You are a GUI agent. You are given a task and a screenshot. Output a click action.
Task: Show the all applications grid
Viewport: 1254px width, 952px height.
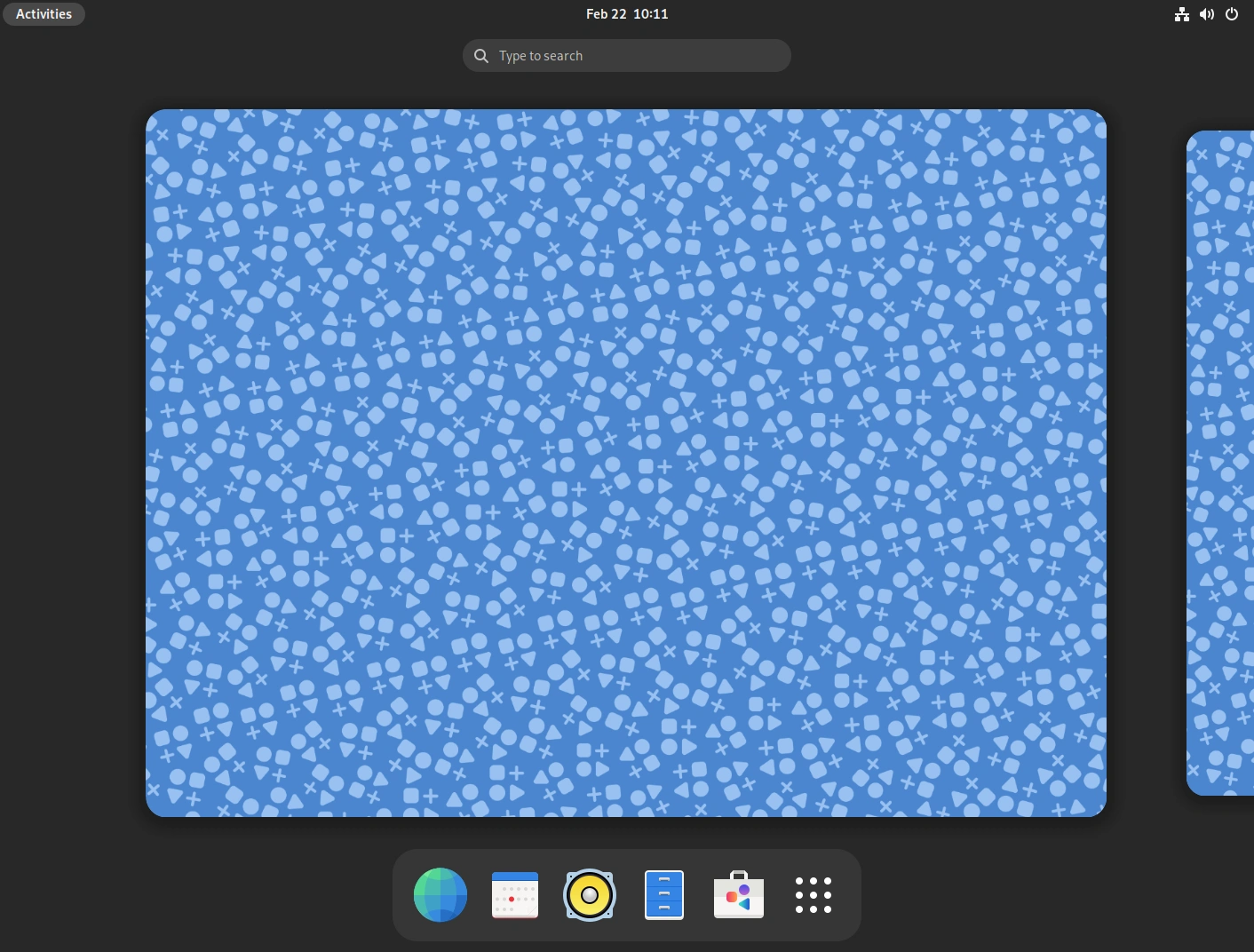point(814,895)
